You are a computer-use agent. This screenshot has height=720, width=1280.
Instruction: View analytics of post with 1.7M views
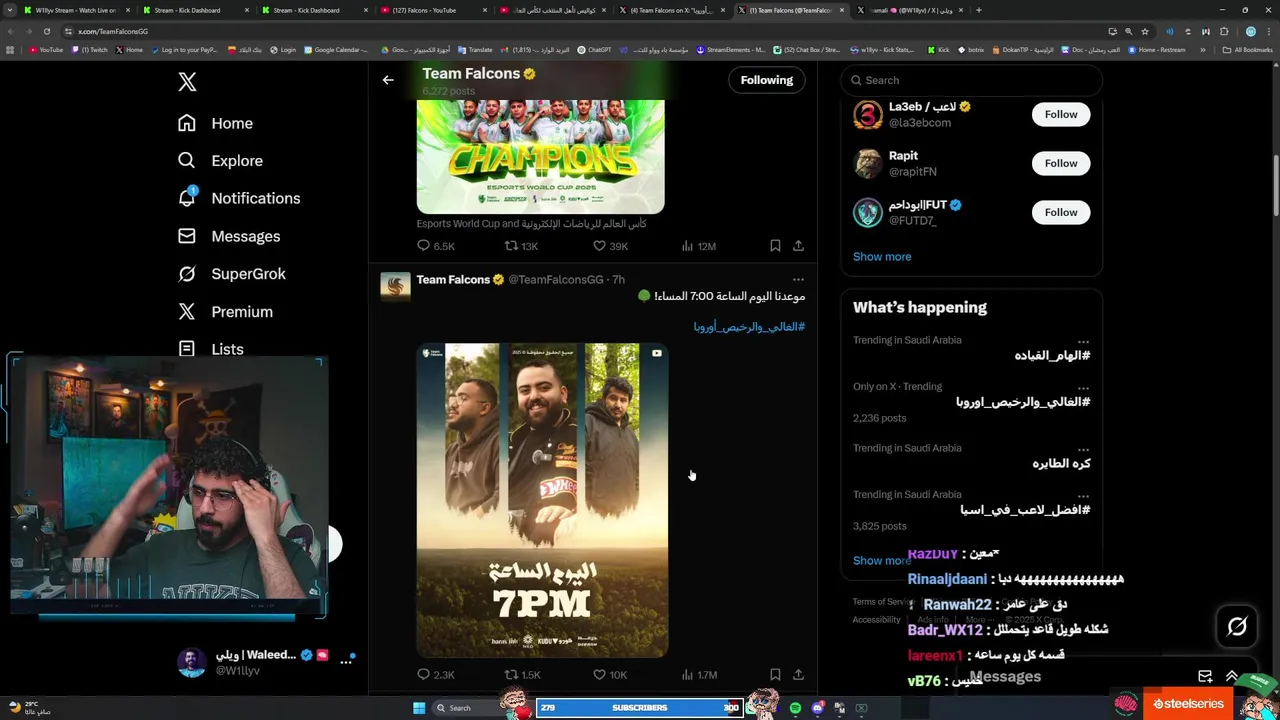point(687,675)
